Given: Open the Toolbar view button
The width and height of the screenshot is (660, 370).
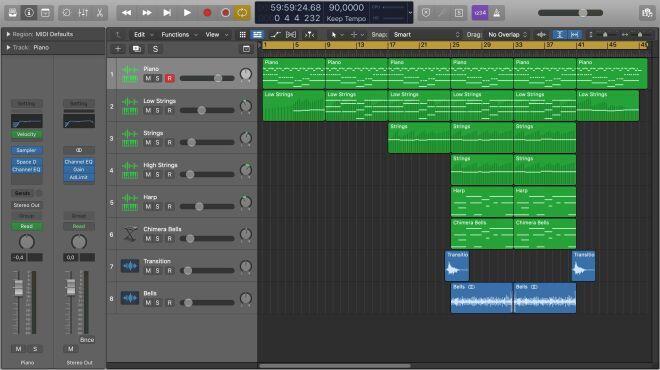Looking at the screenshot, I should [x=45, y=13].
